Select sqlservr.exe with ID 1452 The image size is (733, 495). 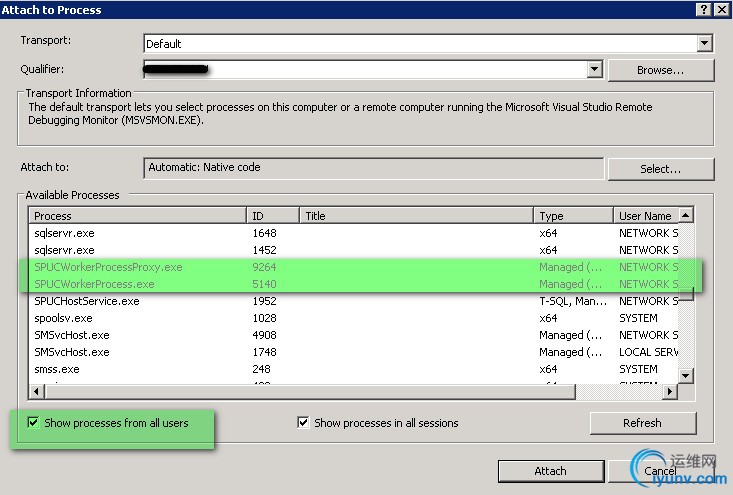pos(354,250)
